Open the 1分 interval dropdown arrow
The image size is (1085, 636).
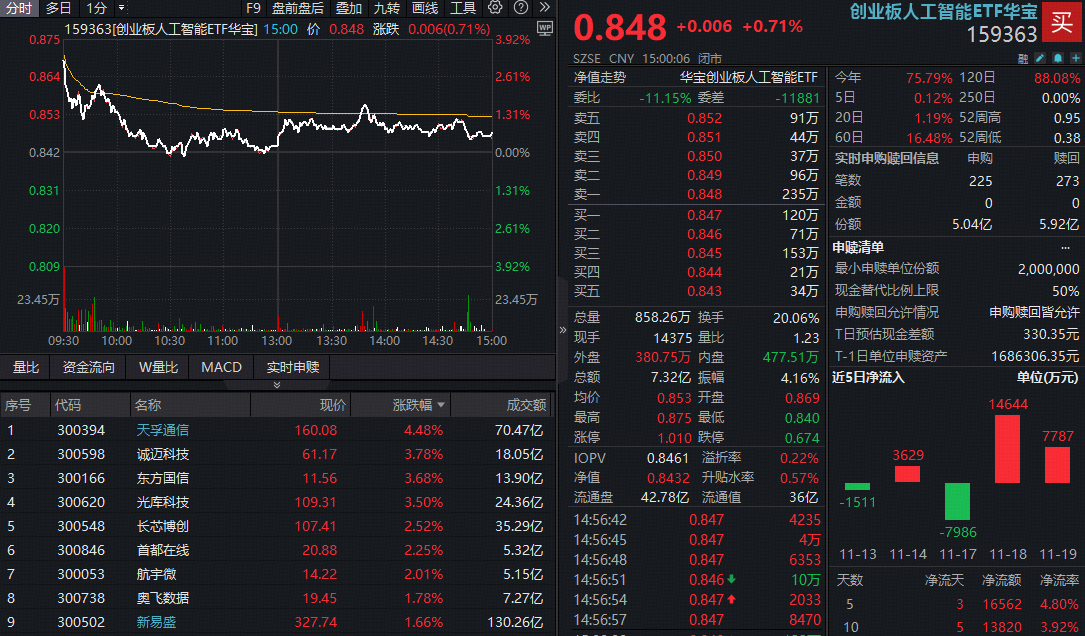point(122,8)
